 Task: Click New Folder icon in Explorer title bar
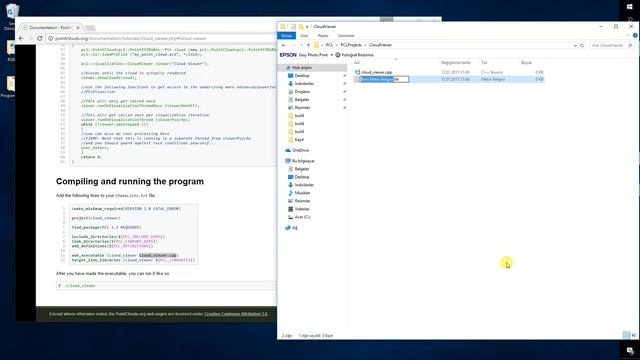[x=301, y=27]
